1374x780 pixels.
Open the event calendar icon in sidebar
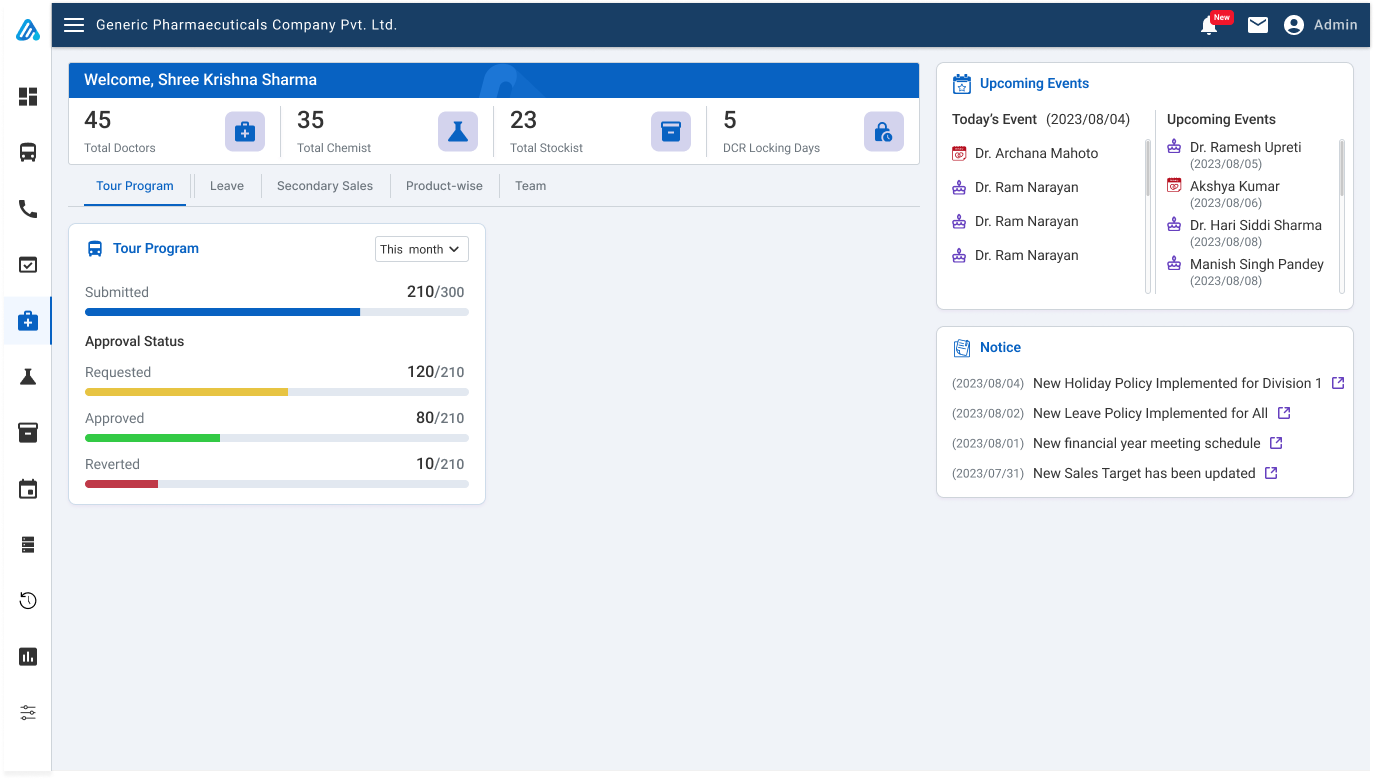click(28, 489)
